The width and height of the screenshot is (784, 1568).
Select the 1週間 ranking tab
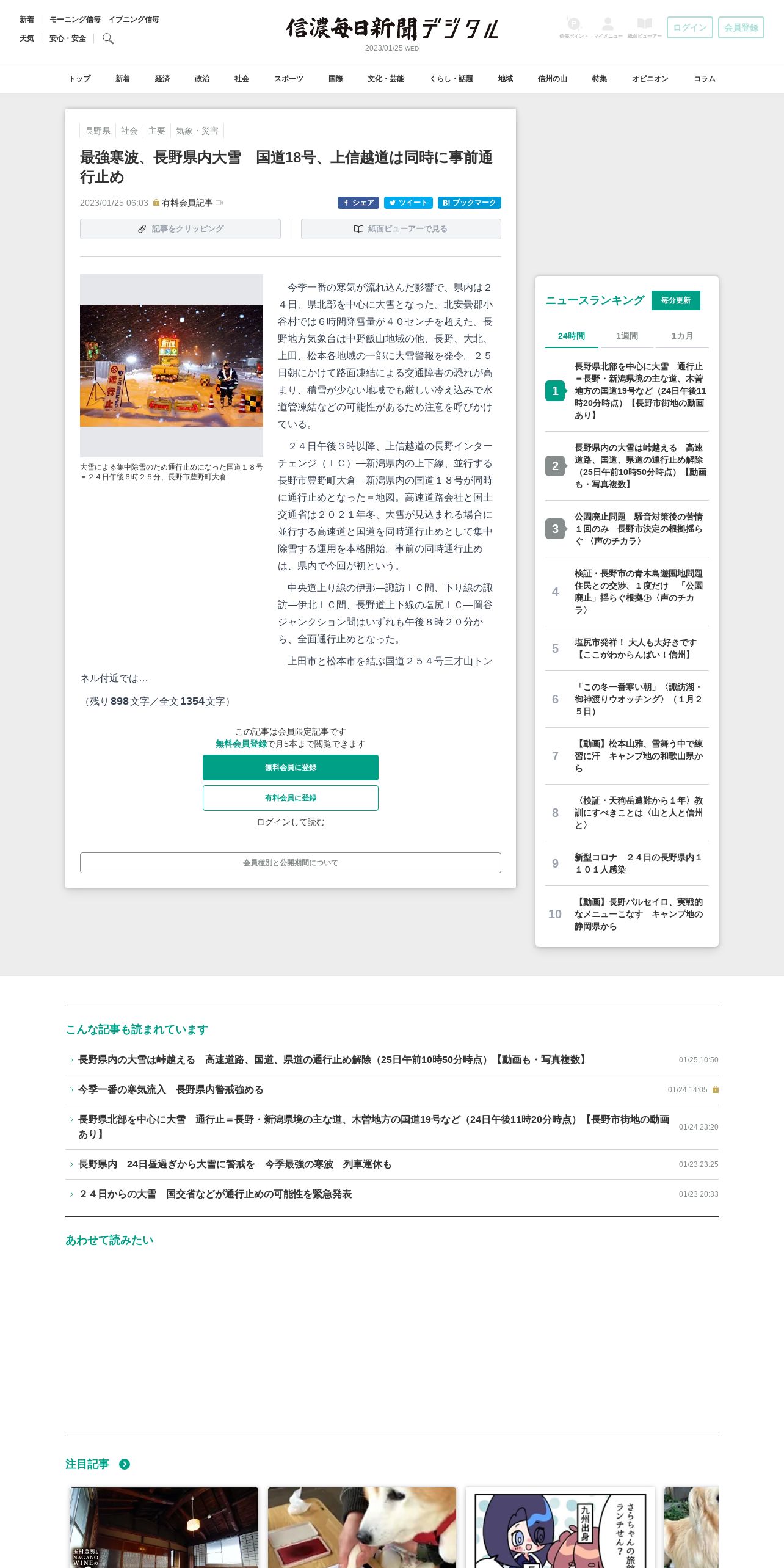coord(627,336)
